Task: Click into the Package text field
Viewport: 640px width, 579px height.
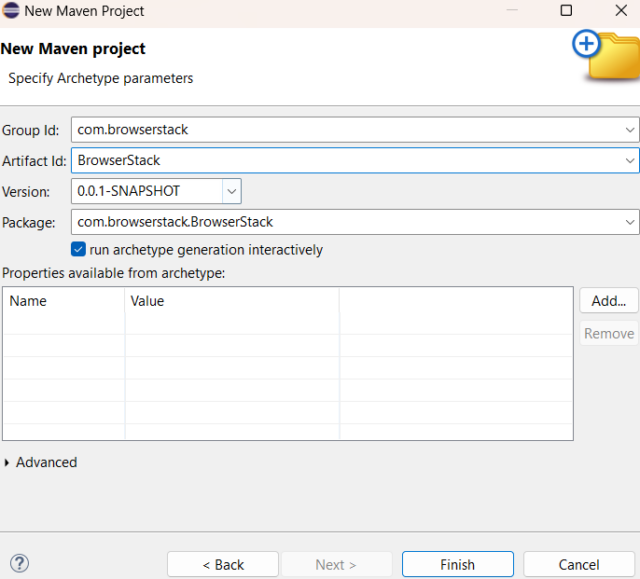Action: point(347,222)
